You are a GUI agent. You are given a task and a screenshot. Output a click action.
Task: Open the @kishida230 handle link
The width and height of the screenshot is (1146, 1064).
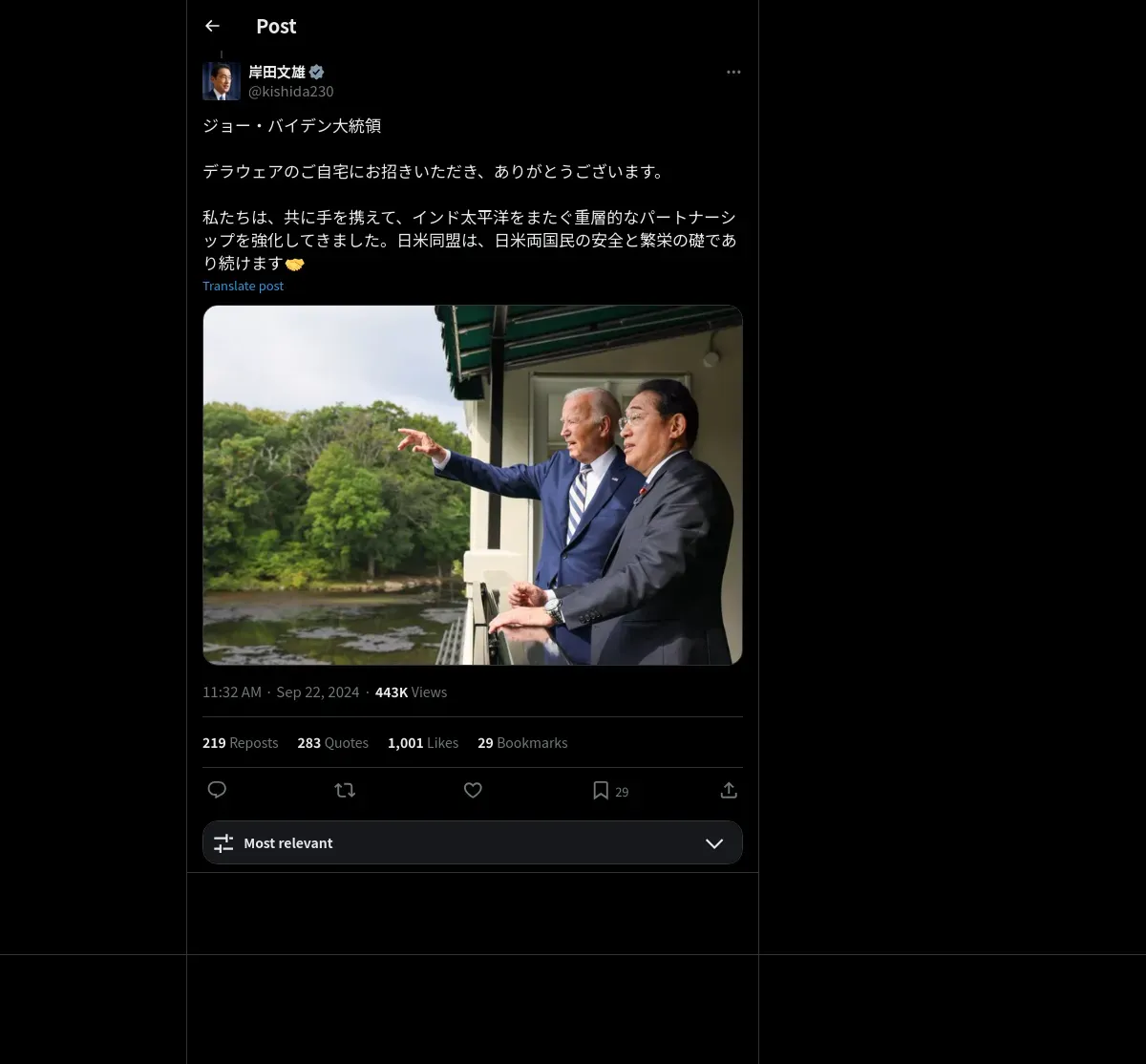(x=291, y=92)
